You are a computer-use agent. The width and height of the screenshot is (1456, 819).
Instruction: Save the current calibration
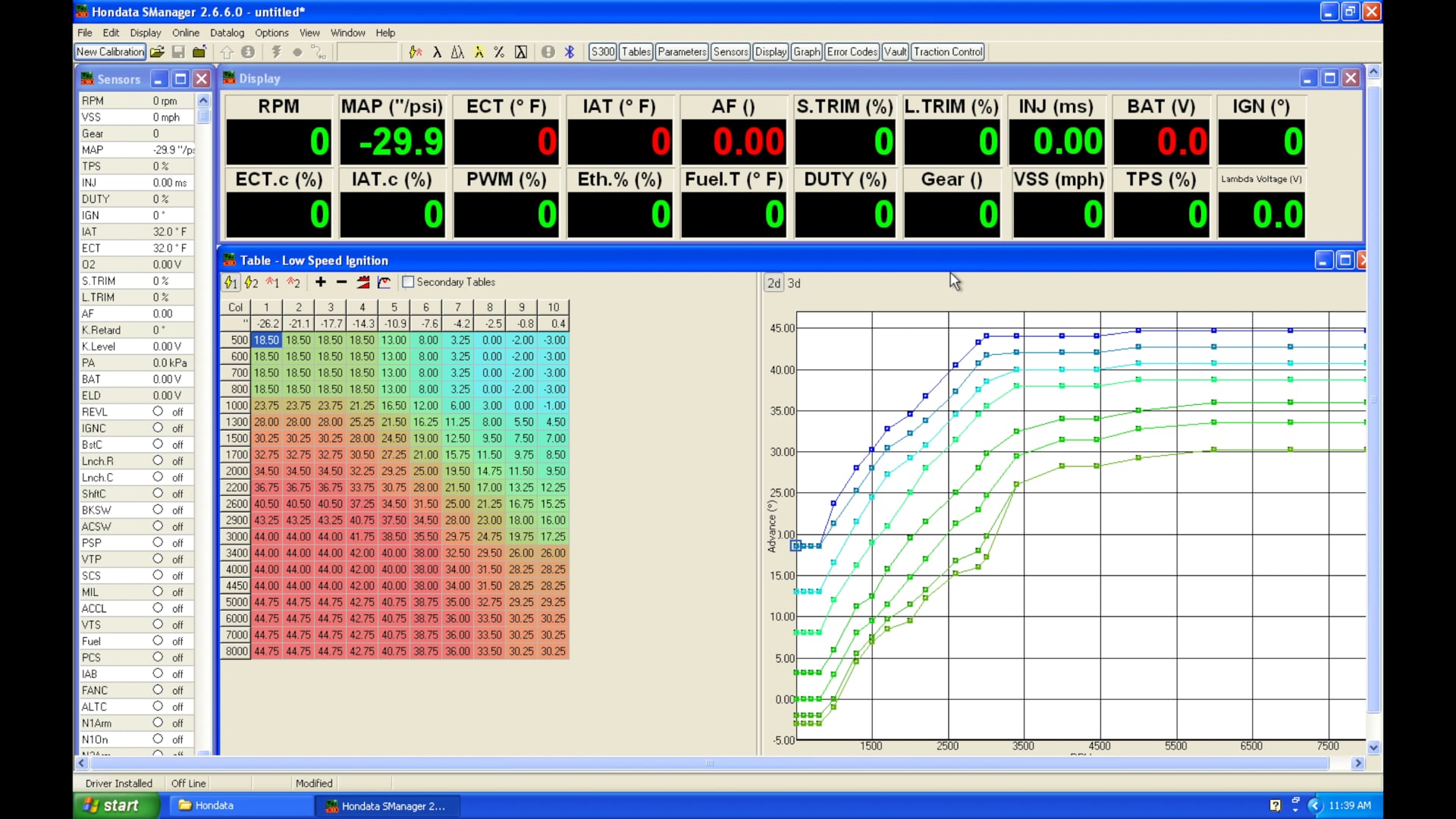tap(178, 52)
